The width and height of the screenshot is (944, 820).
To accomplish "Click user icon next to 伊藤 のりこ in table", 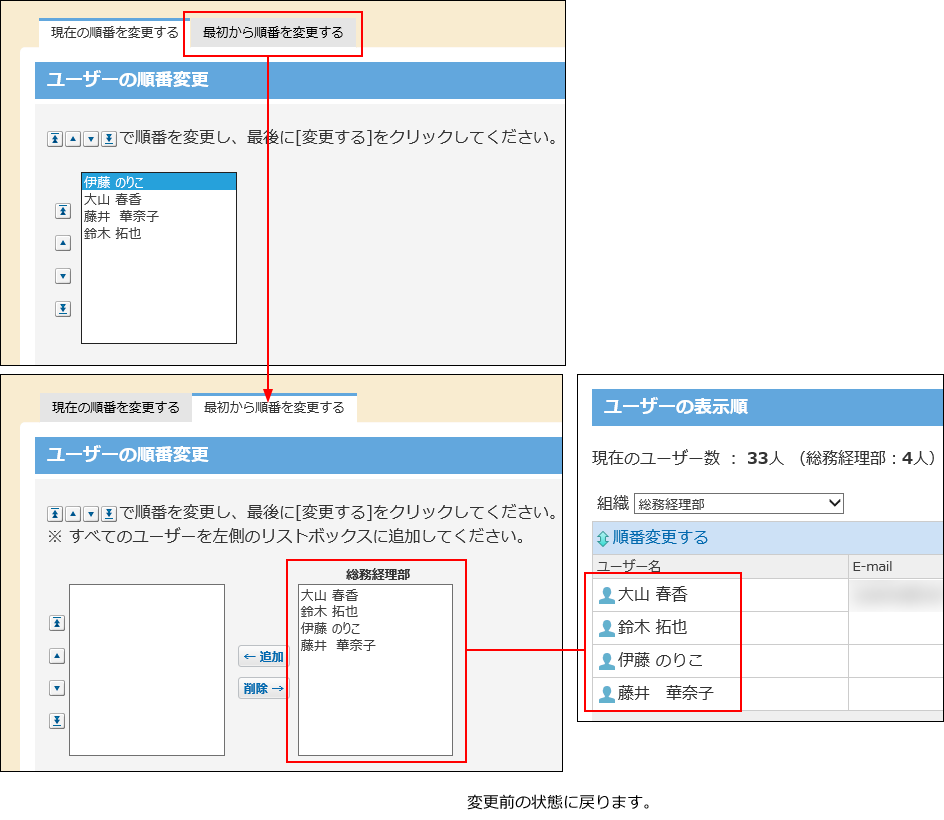I will tap(607, 661).
